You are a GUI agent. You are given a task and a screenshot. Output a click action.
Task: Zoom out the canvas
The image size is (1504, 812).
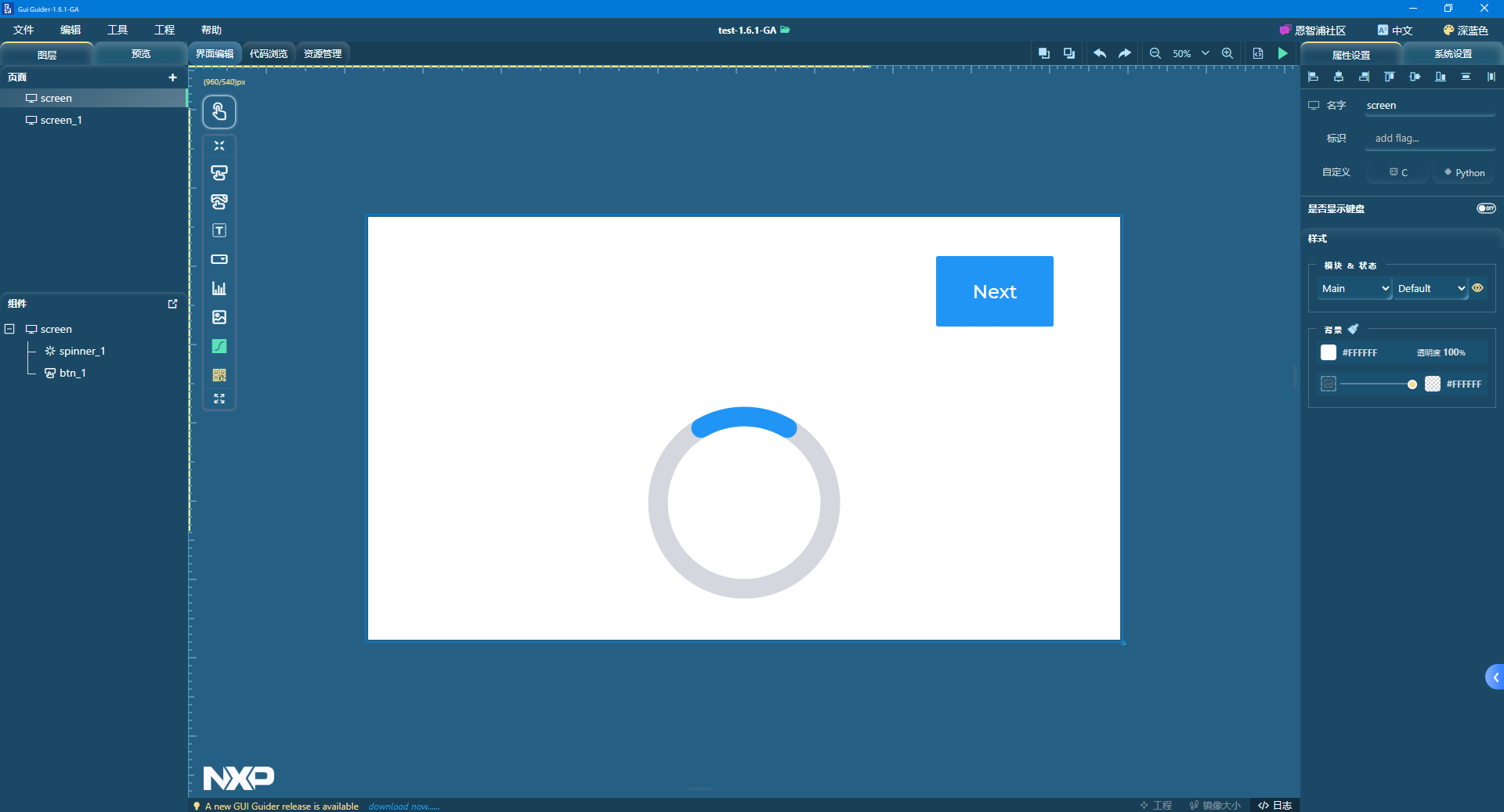coord(1155,53)
